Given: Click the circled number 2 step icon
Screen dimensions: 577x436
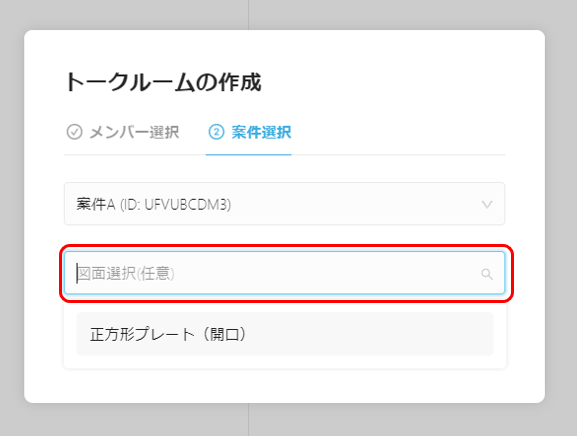Looking at the screenshot, I should [216, 132].
